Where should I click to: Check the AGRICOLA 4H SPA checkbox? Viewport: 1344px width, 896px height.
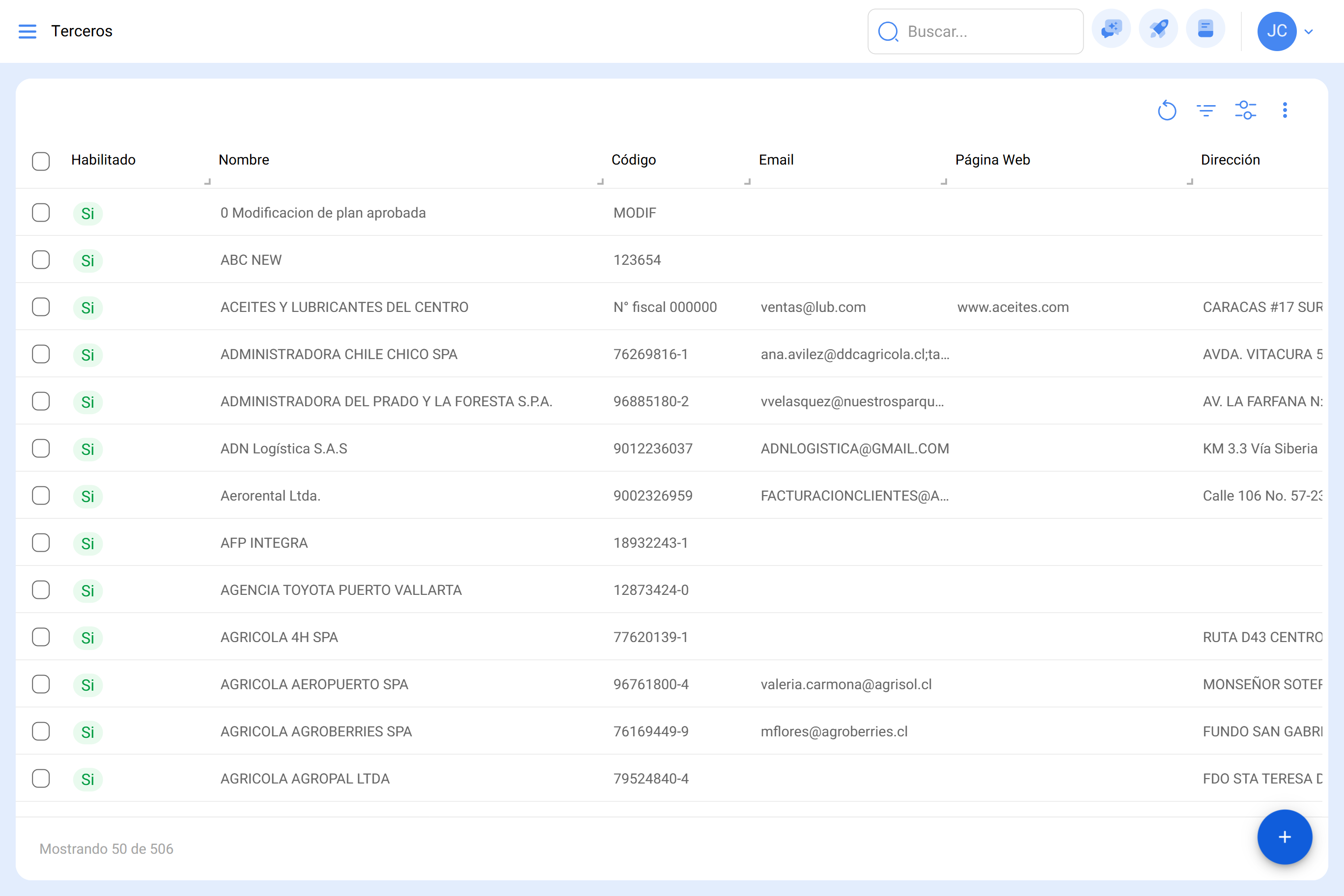41,637
